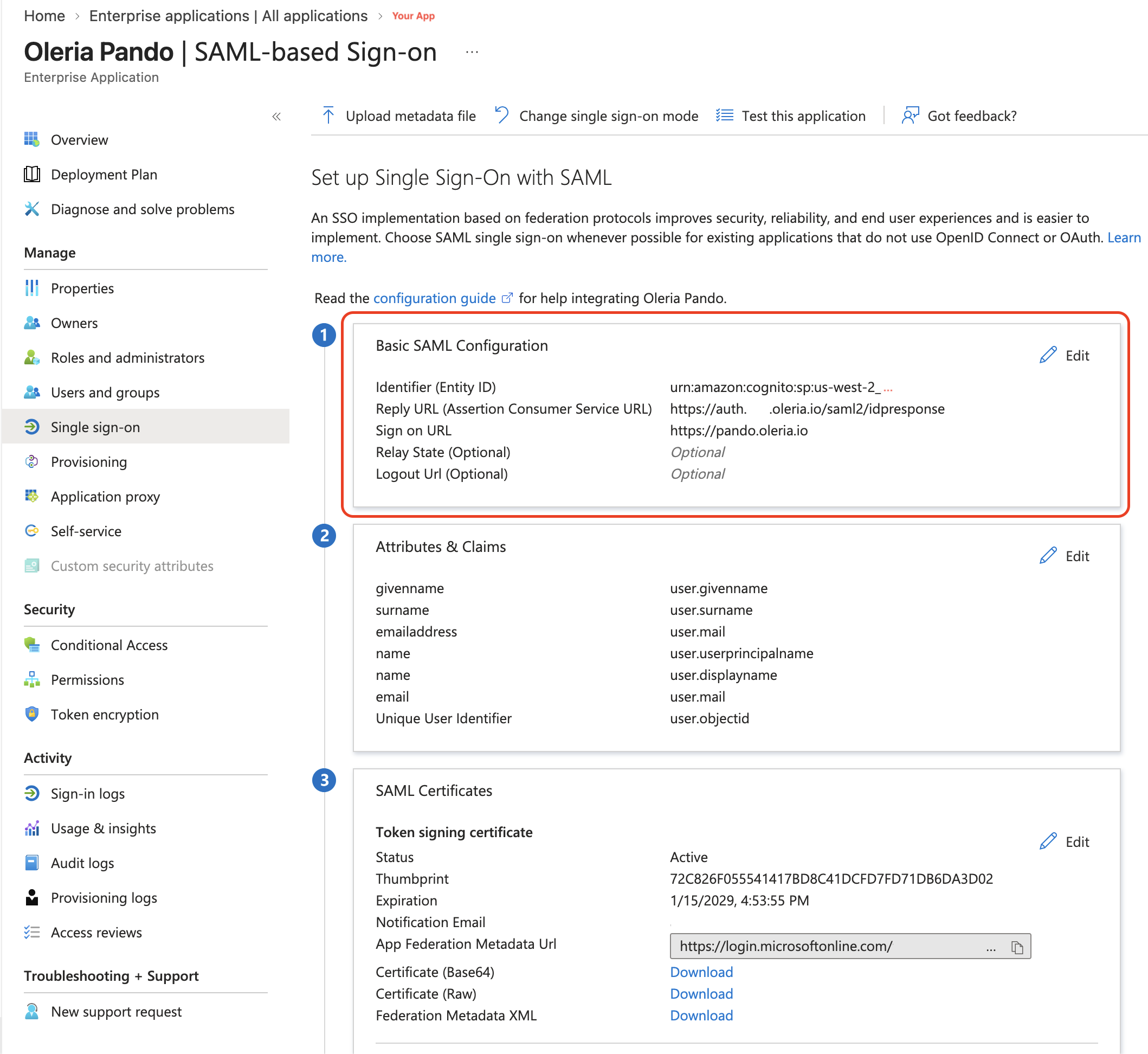This screenshot has height=1054, width=1148.
Task: Click Test this application
Action: point(791,116)
